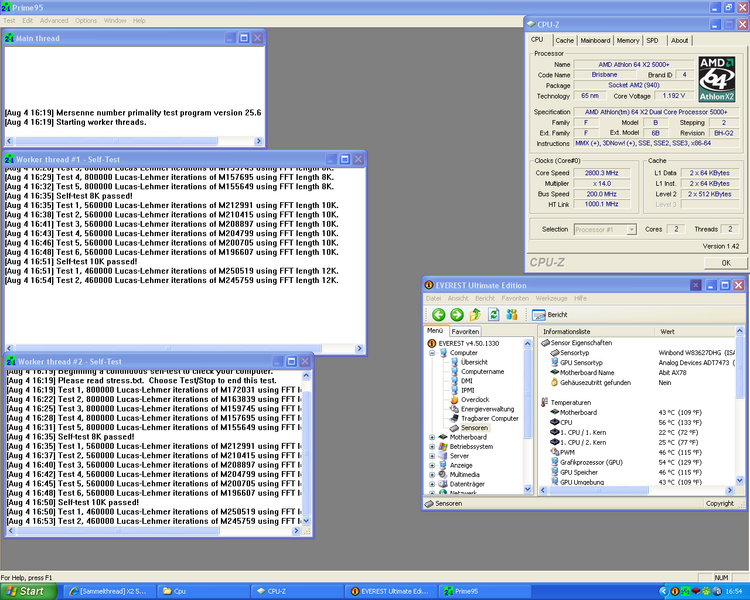Click Prime95 taskbar button
This screenshot has height=600, width=750.
coord(485,591)
